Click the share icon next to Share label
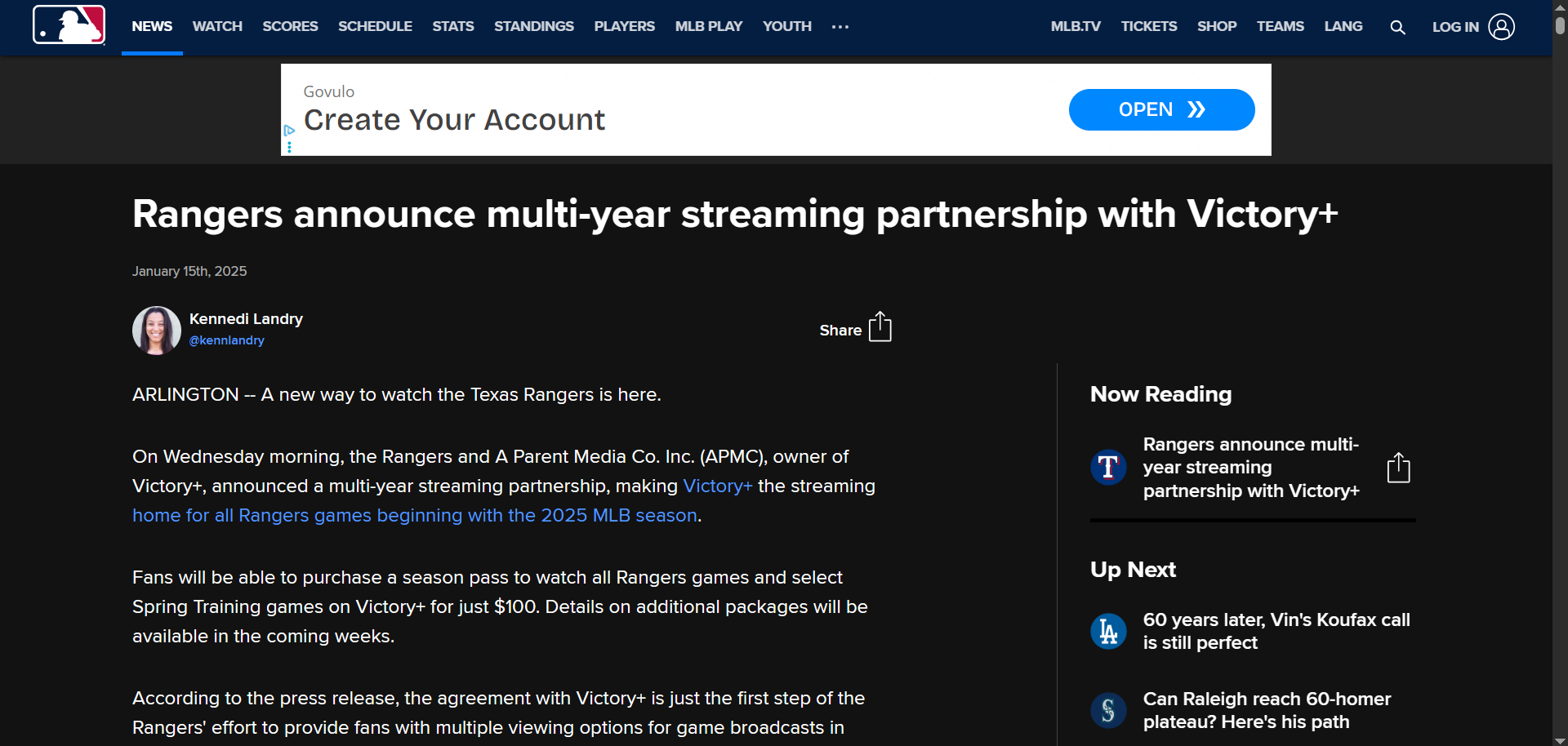 (880, 326)
